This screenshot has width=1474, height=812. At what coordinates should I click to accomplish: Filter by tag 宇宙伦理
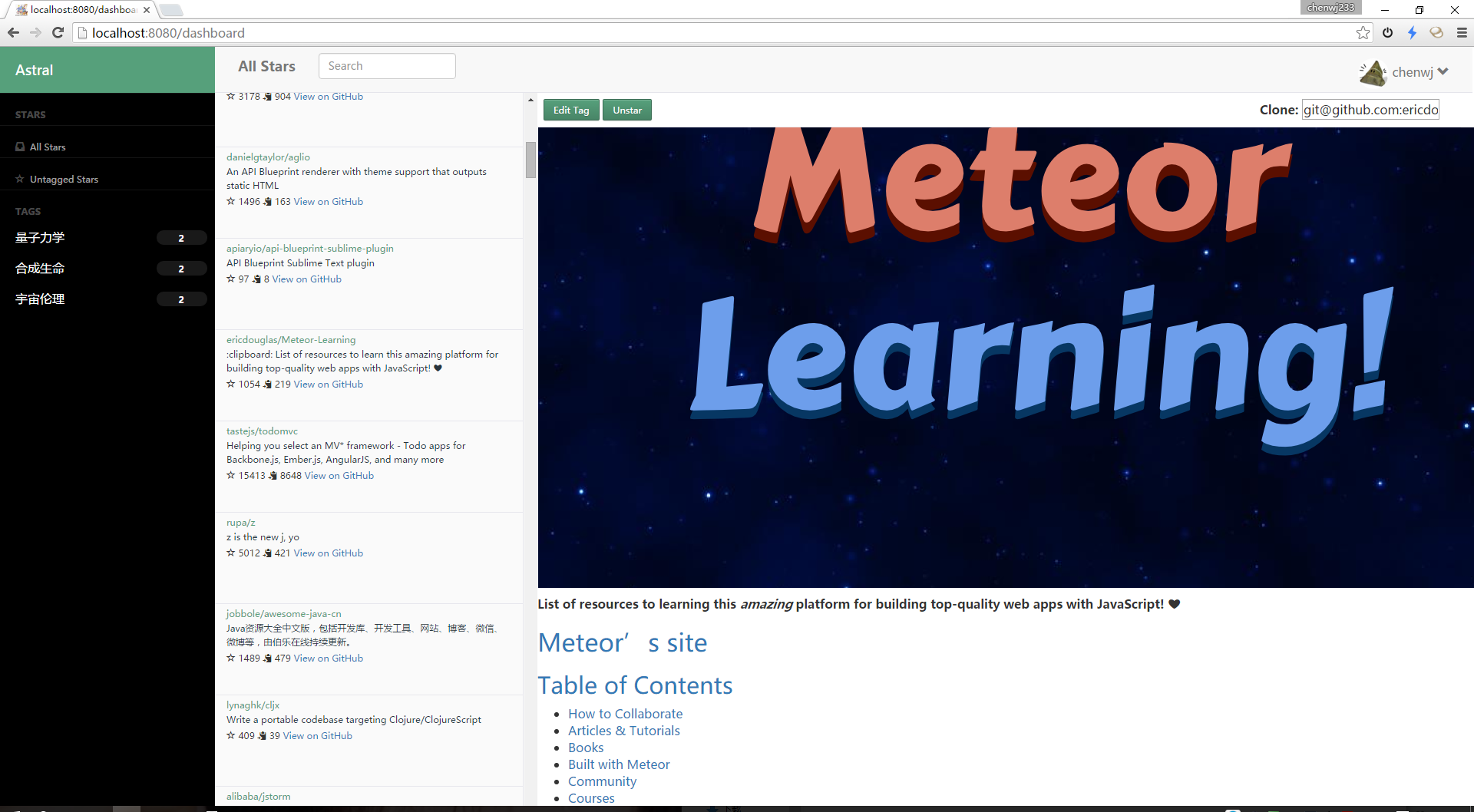[40, 299]
